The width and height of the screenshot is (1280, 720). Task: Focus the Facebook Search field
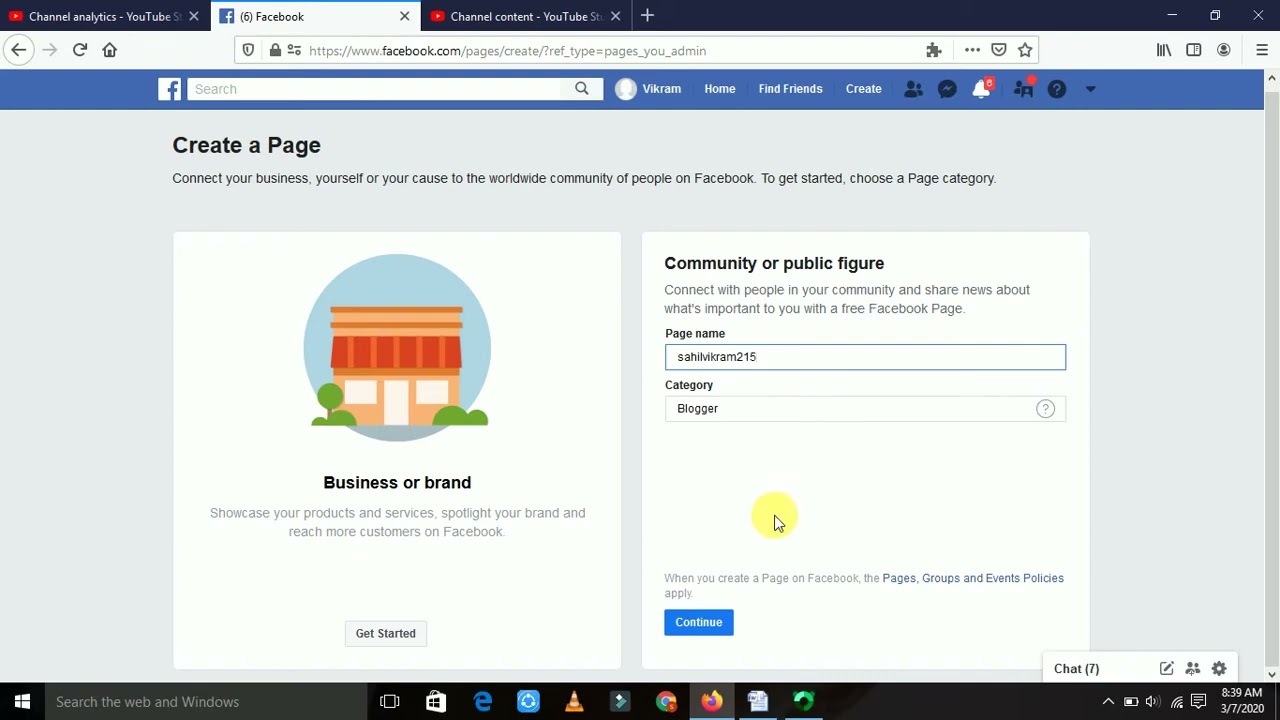point(375,89)
